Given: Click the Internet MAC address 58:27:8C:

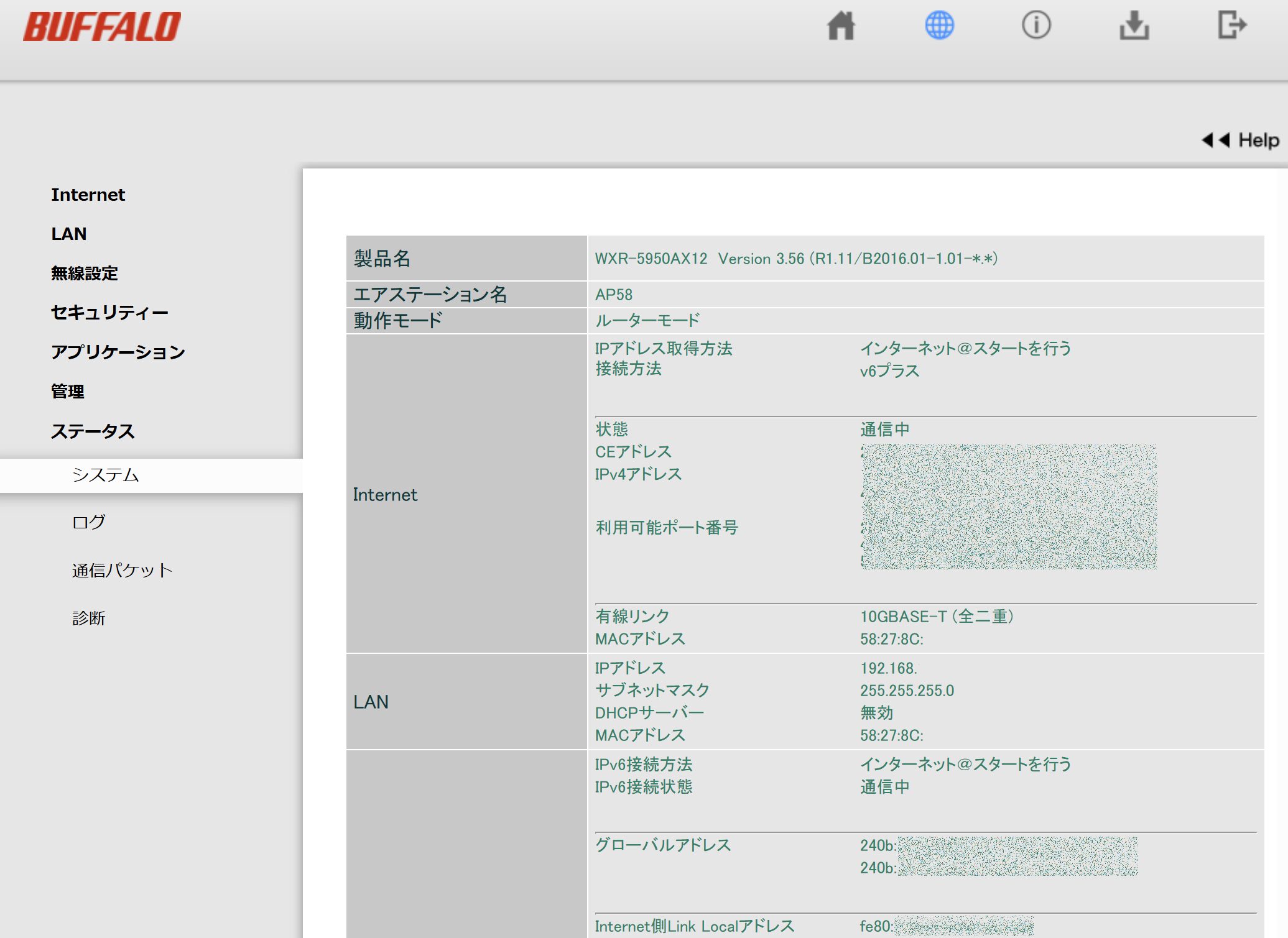Looking at the screenshot, I should (892, 639).
